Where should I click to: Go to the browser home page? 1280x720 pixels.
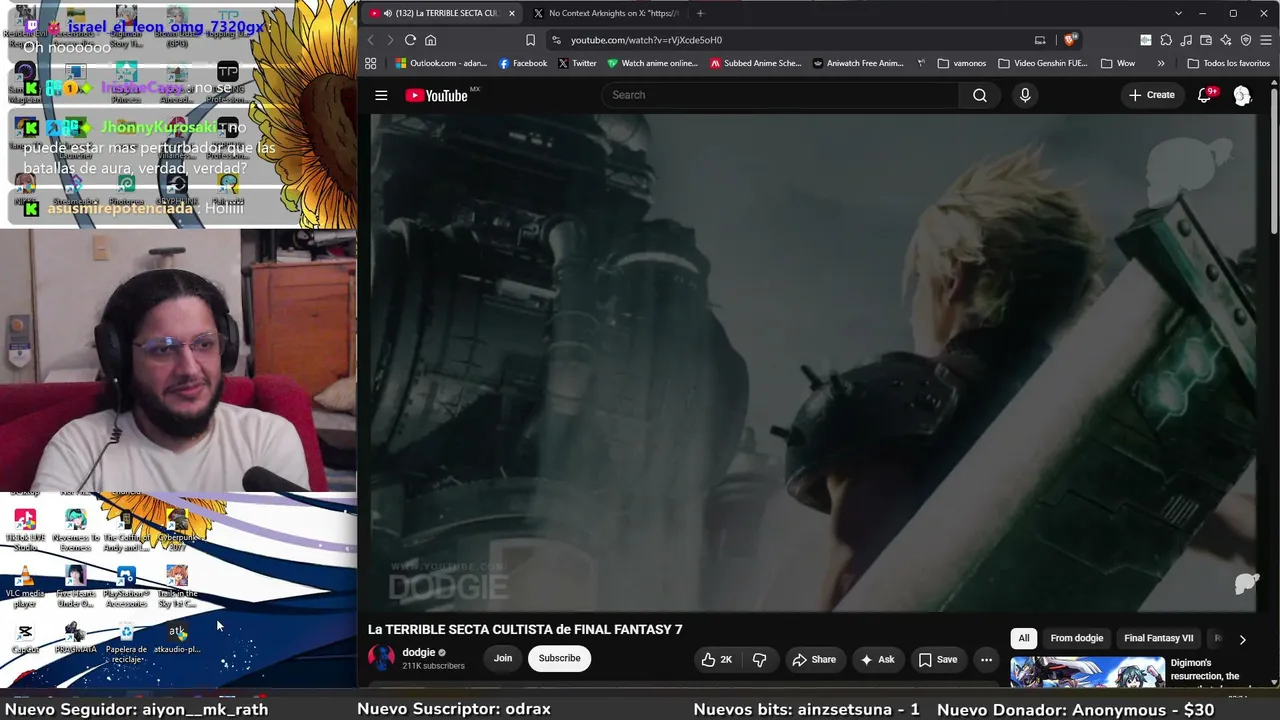(x=431, y=40)
